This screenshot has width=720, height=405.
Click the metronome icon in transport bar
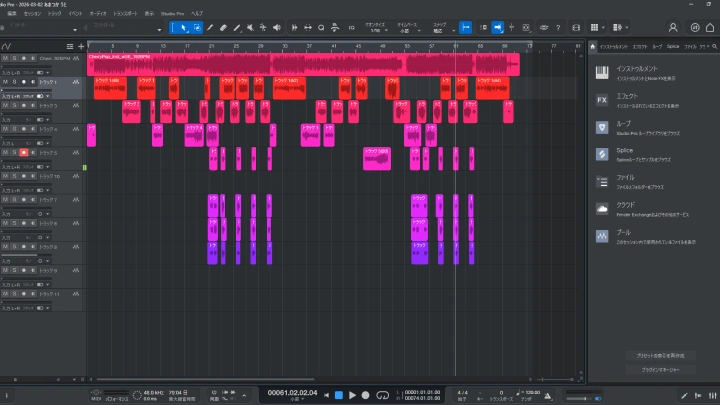[548, 395]
